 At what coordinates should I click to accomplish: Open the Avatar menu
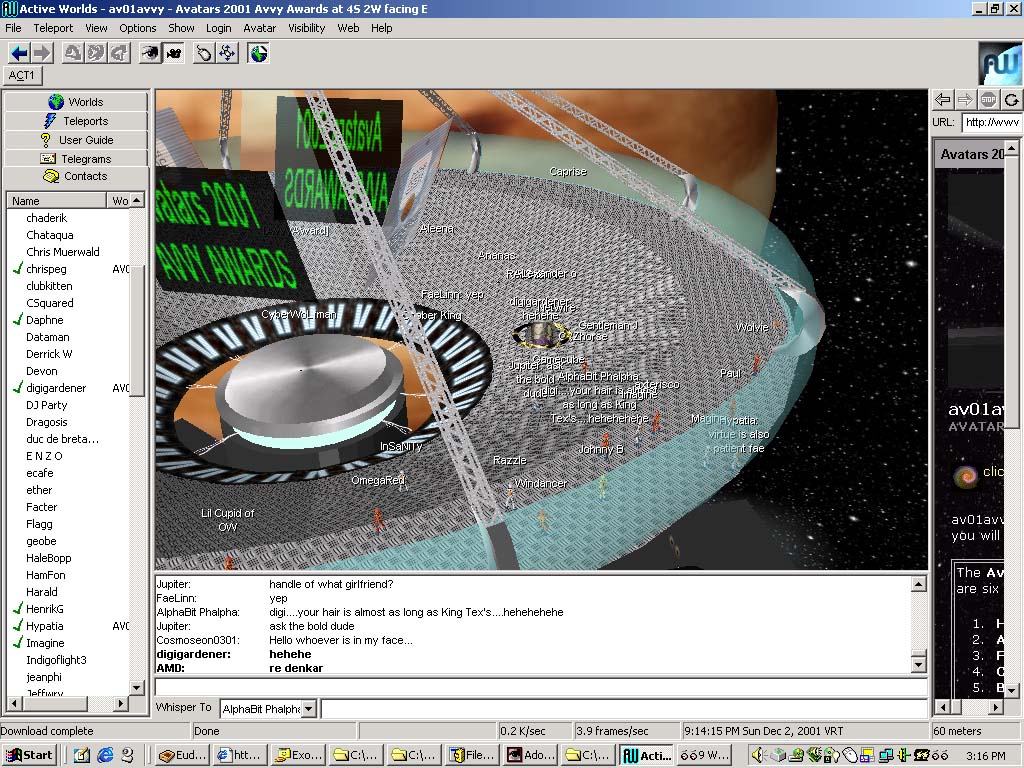(x=260, y=28)
